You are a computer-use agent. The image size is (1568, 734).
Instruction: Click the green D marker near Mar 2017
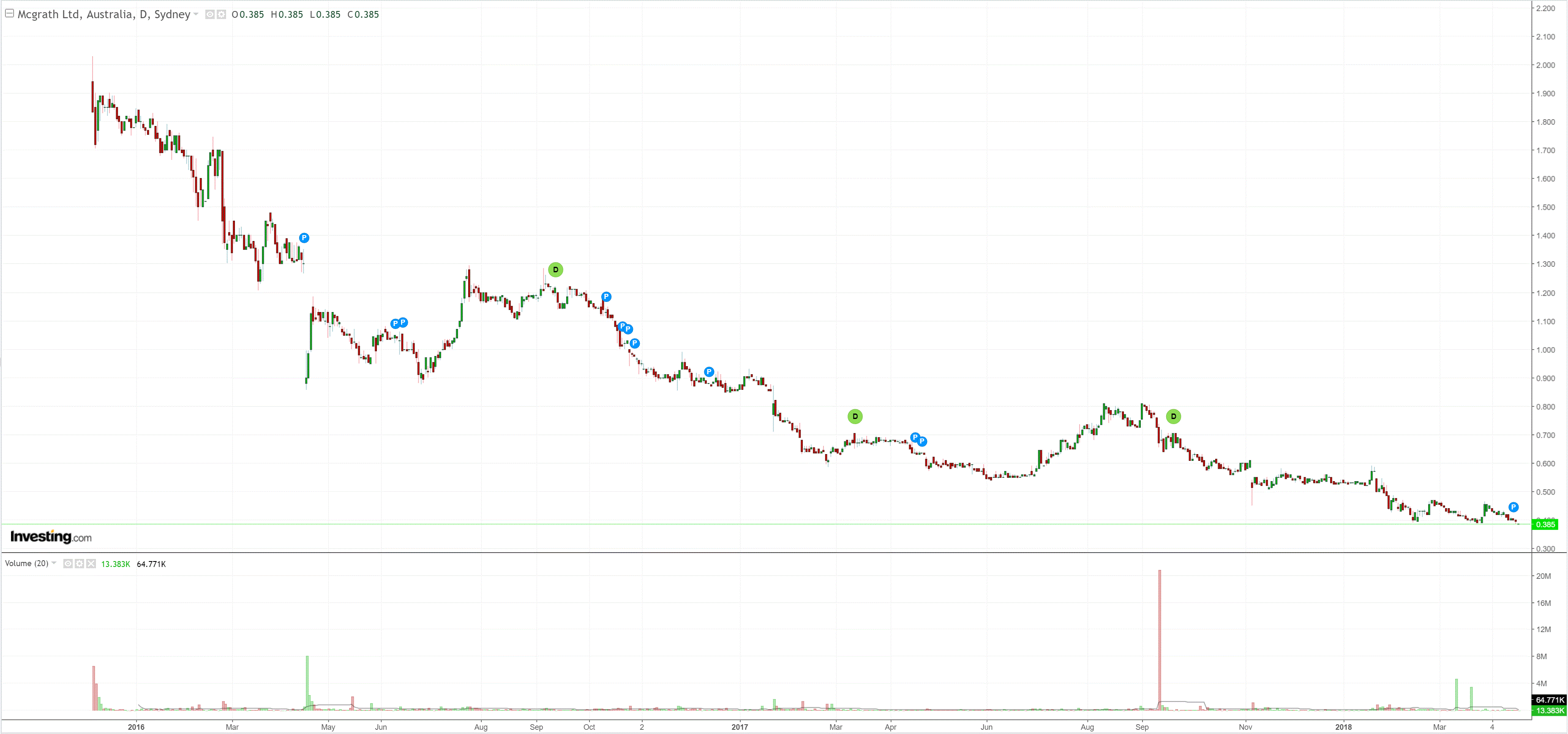point(855,416)
